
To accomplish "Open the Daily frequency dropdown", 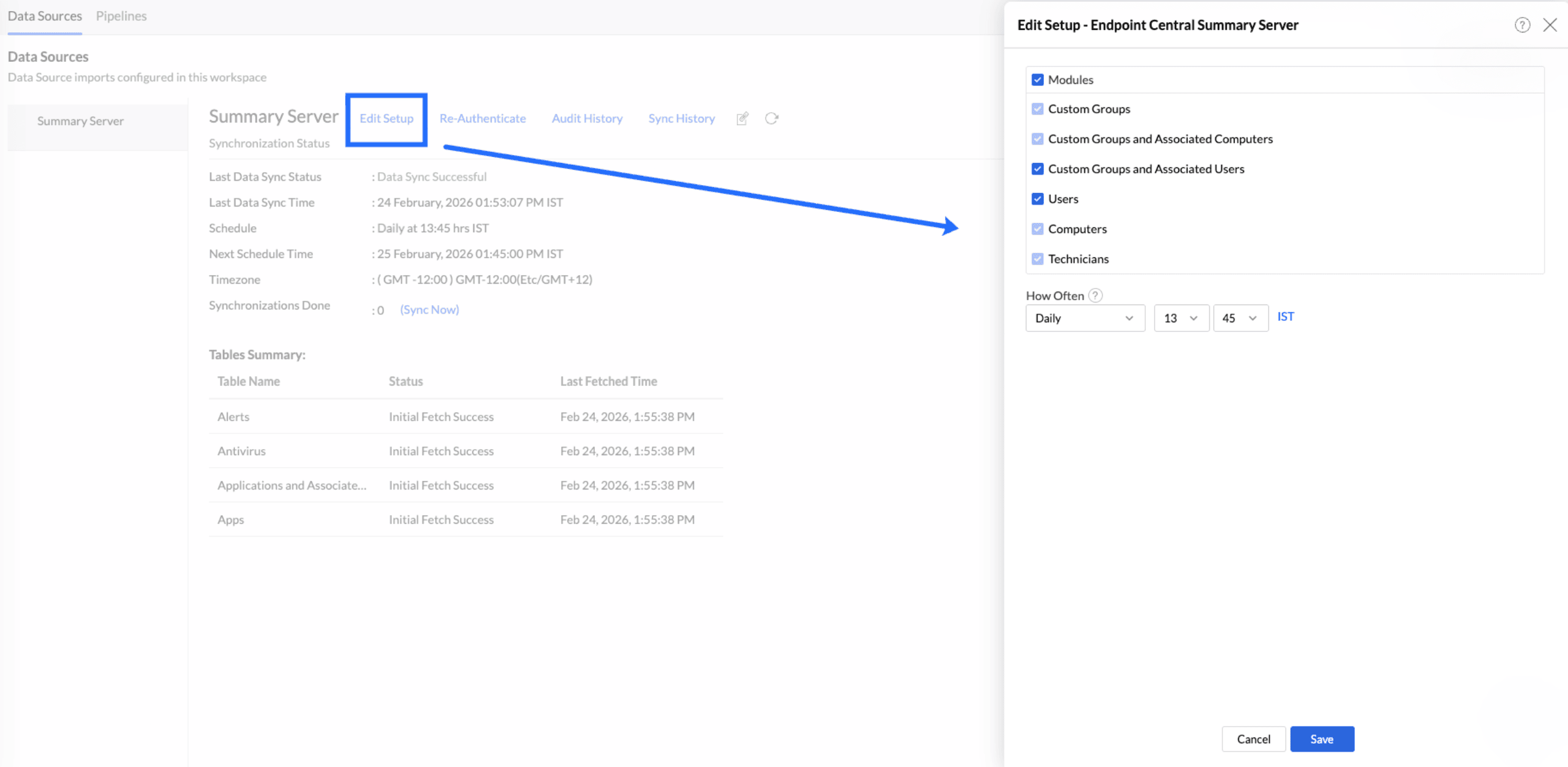I will click(1085, 319).
